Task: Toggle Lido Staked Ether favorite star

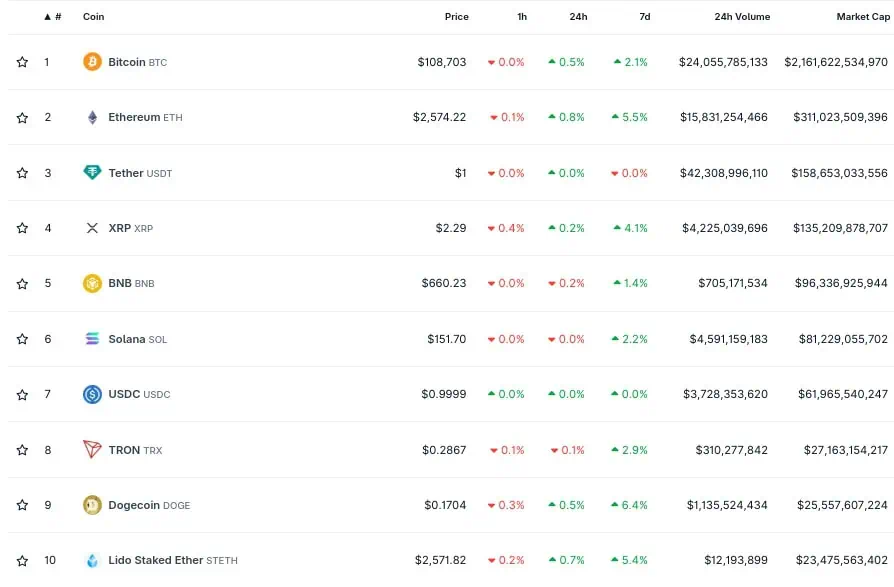Action: (22, 560)
